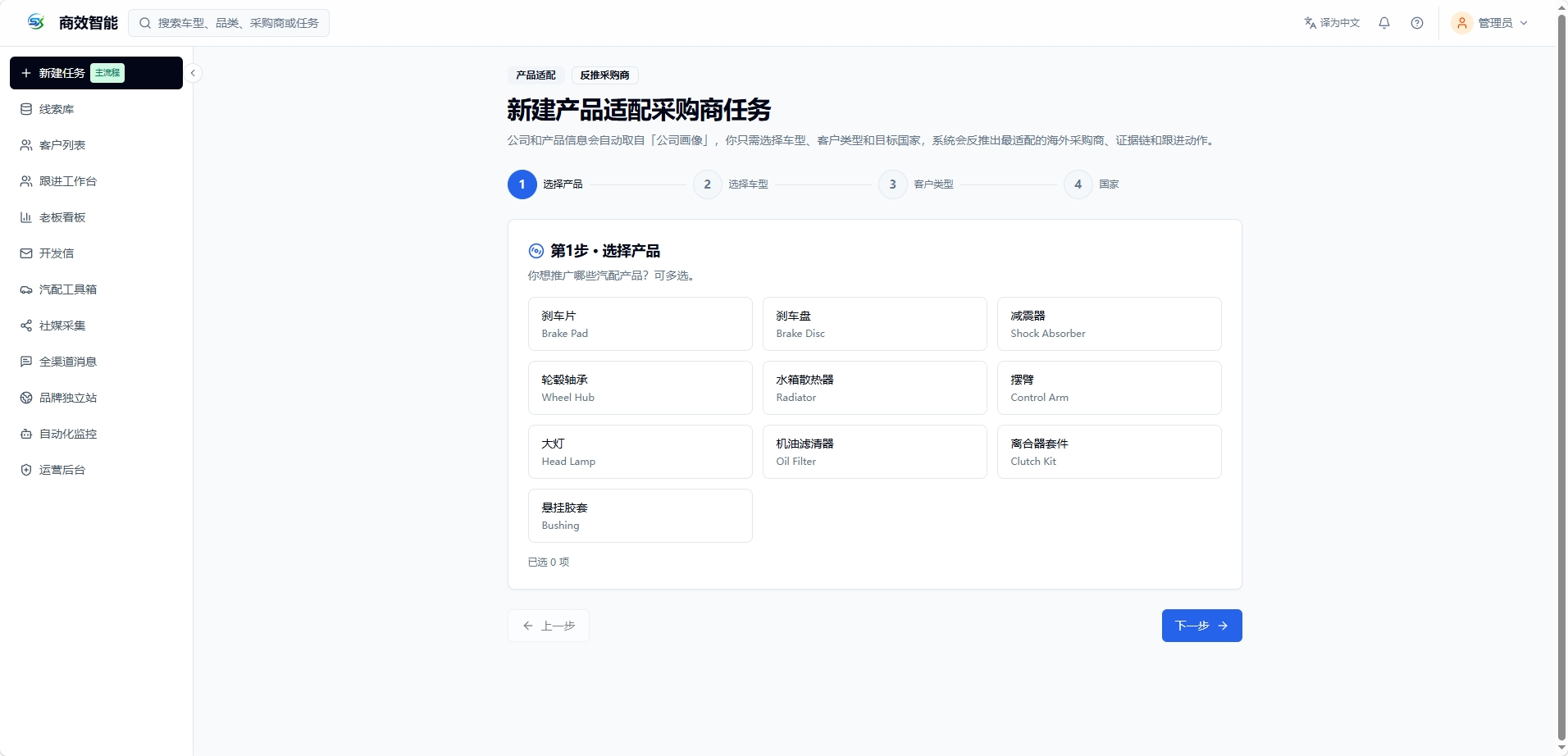Go to step 4 国家

tap(1092, 184)
